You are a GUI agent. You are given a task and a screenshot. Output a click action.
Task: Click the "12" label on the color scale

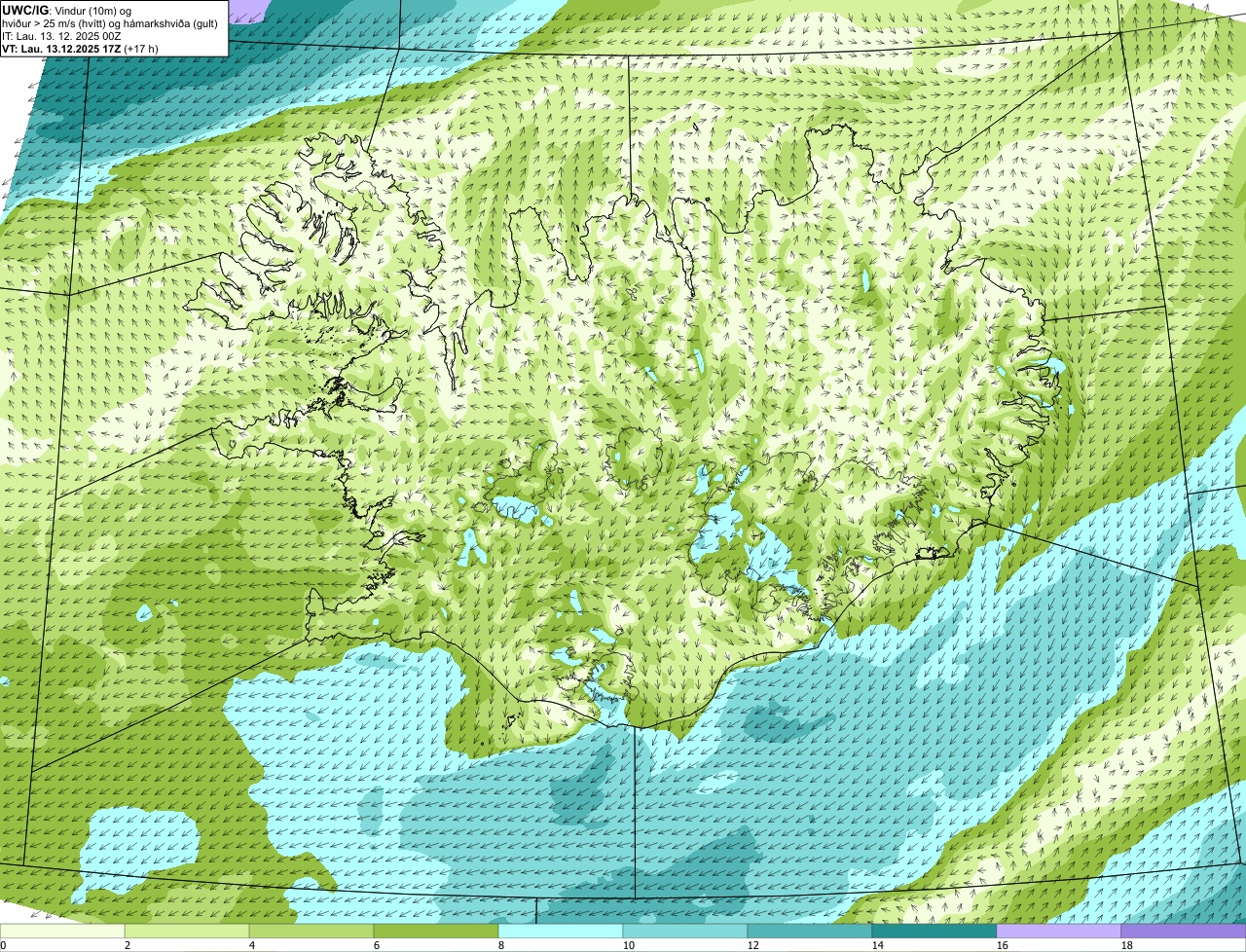click(x=753, y=945)
